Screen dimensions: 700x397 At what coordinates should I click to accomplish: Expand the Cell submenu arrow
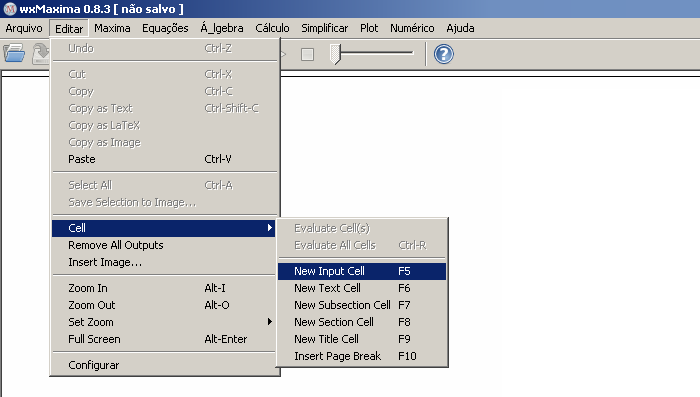(x=270, y=228)
